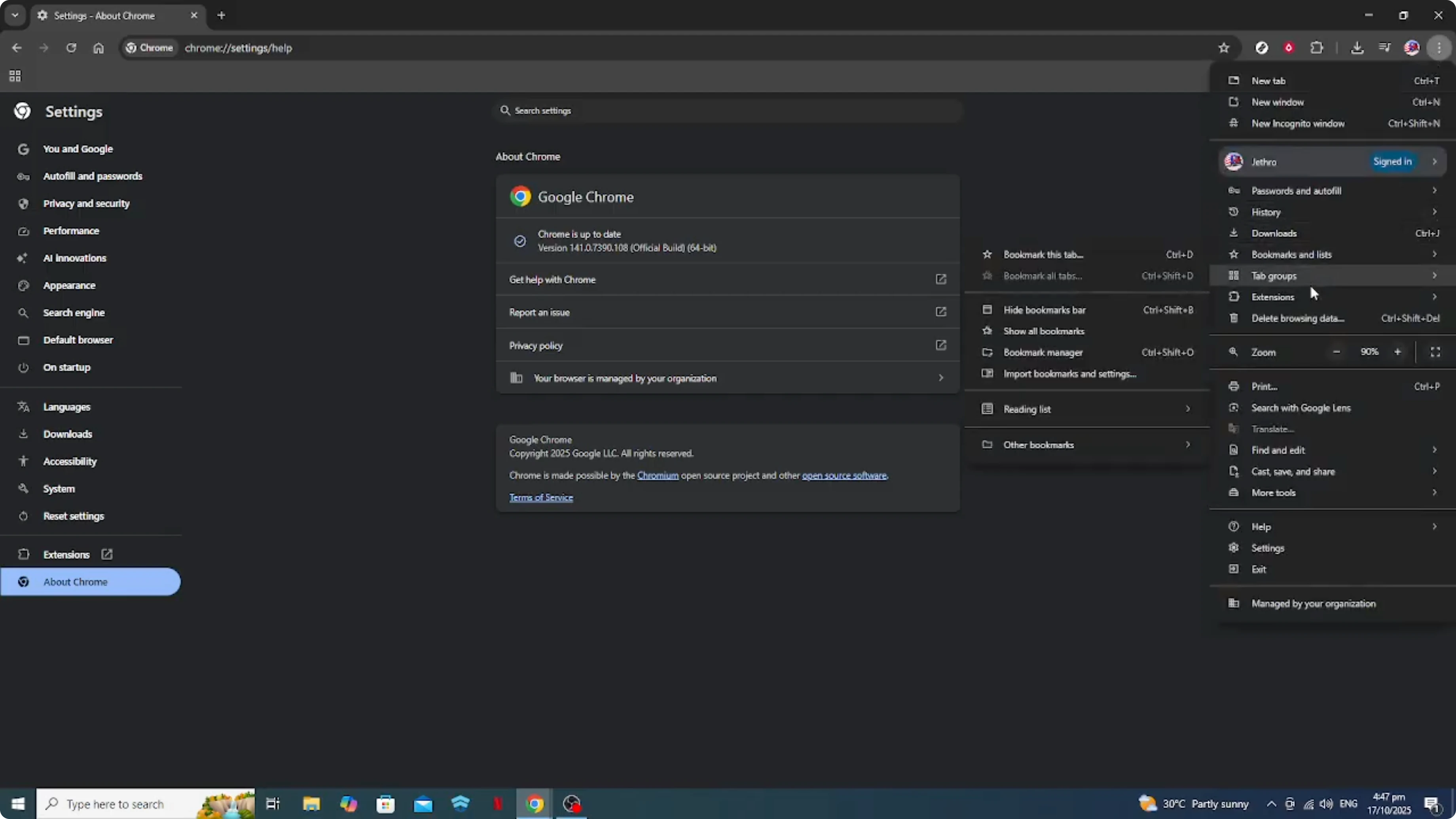Open Downloads from Chrome menu
This screenshot has height=819, width=1456.
click(x=1333, y=233)
